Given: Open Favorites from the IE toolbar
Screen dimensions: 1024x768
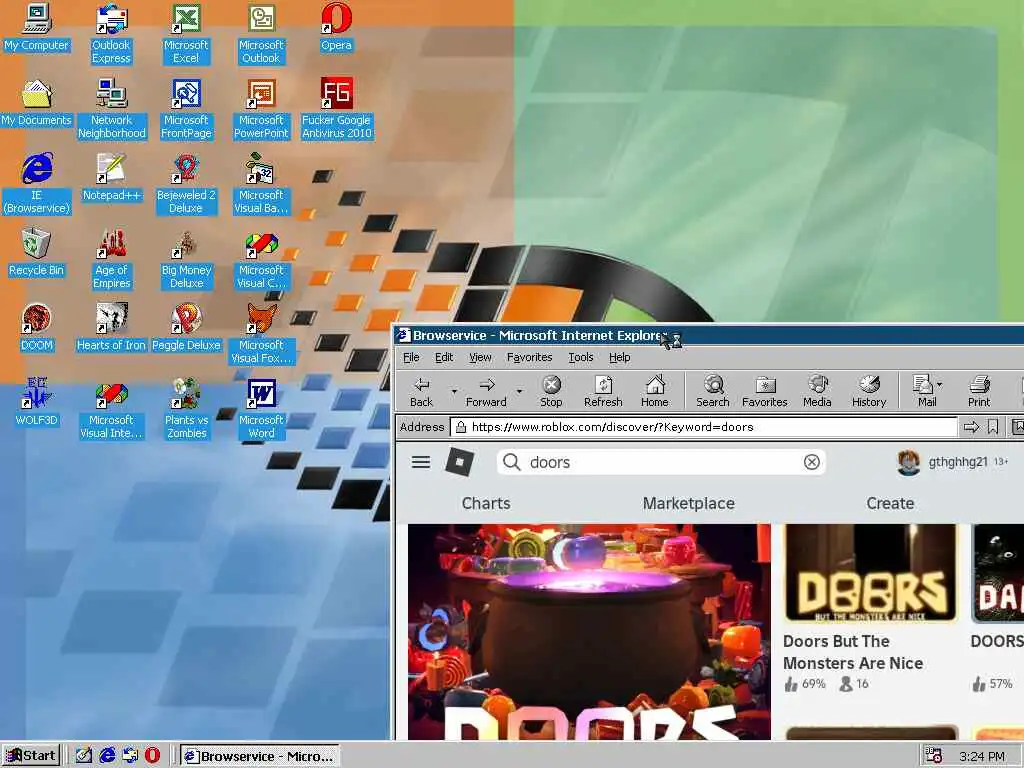Looking at the screenshot, I should pyautogui.click(x=765, y=392).
